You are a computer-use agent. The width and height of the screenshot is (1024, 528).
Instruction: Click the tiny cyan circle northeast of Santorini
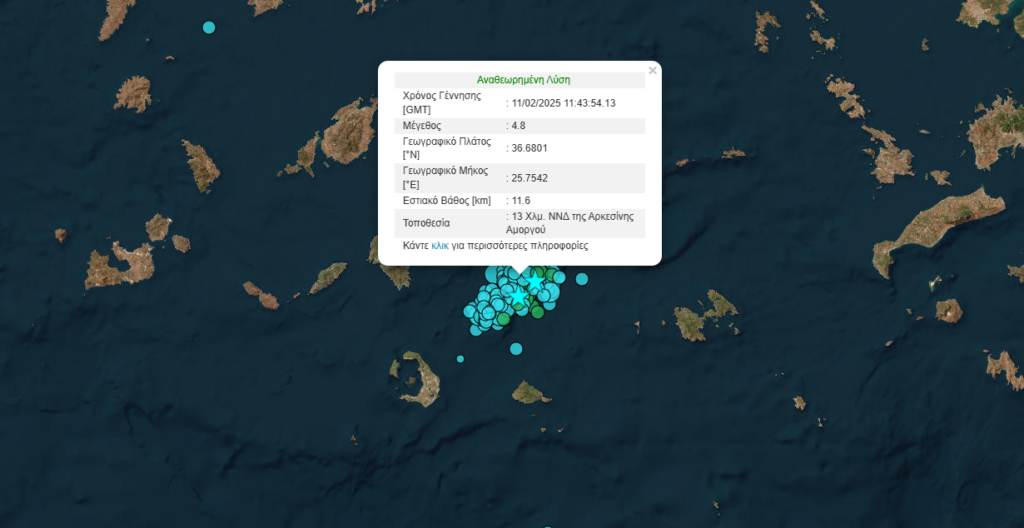pyautogui.click(x=460, y=359)
